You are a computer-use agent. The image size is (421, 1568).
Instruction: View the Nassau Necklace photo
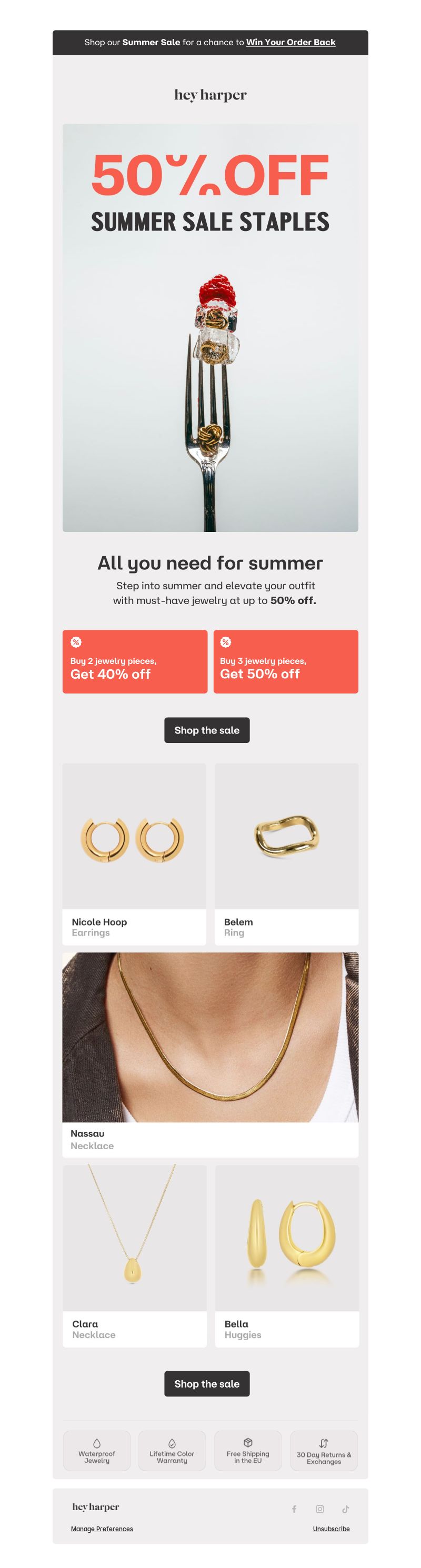[x=210, y=1037]
